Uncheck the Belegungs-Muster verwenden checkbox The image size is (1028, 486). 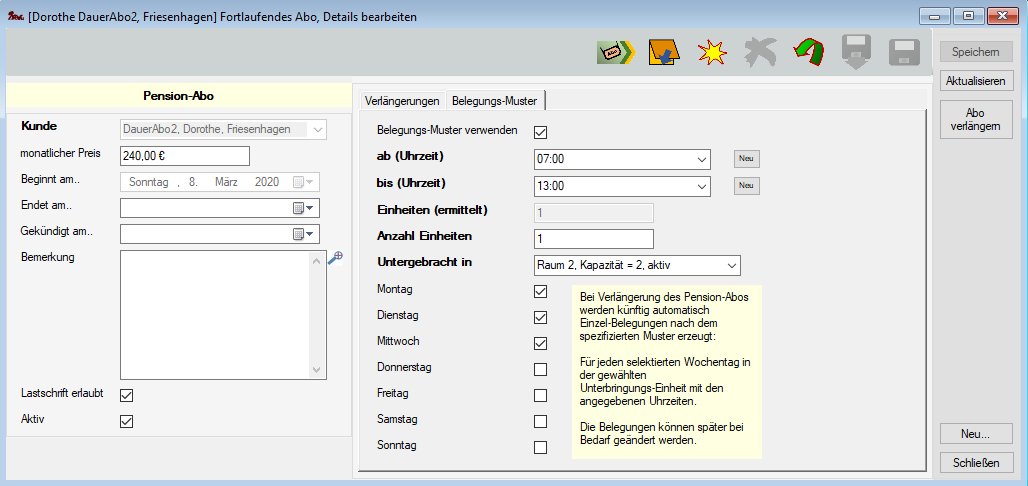coord(541,131)
